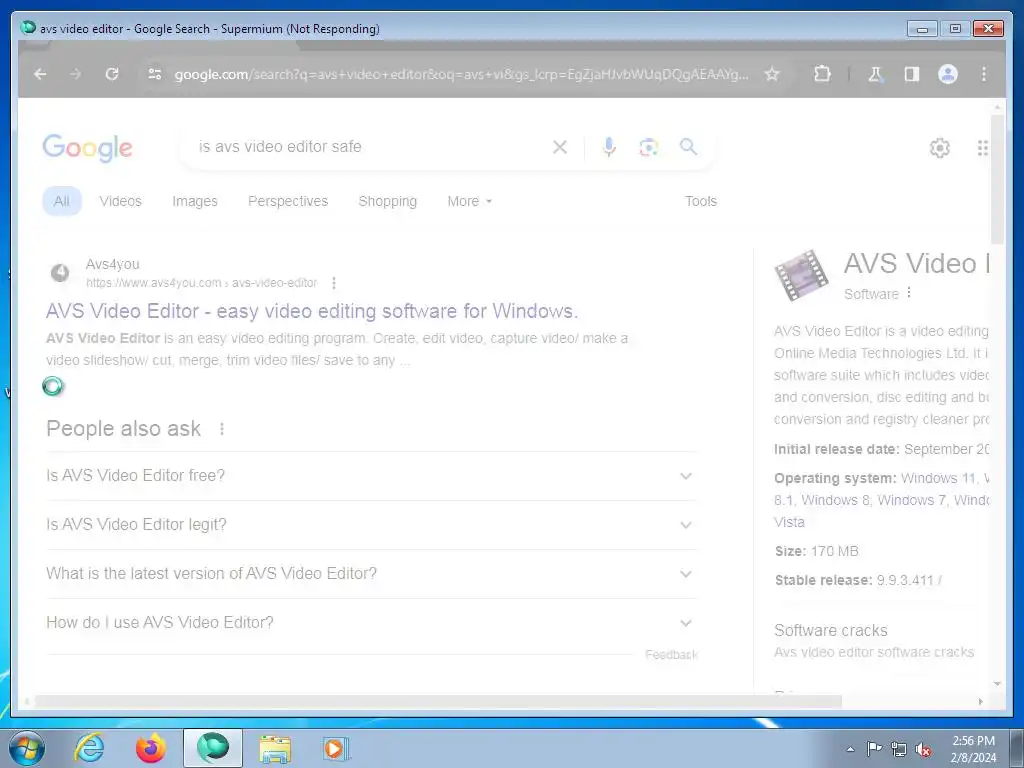Clear the search box with X icon
Image resolution: width=1024 pixels, height=768 pixels.
[560, 147]
